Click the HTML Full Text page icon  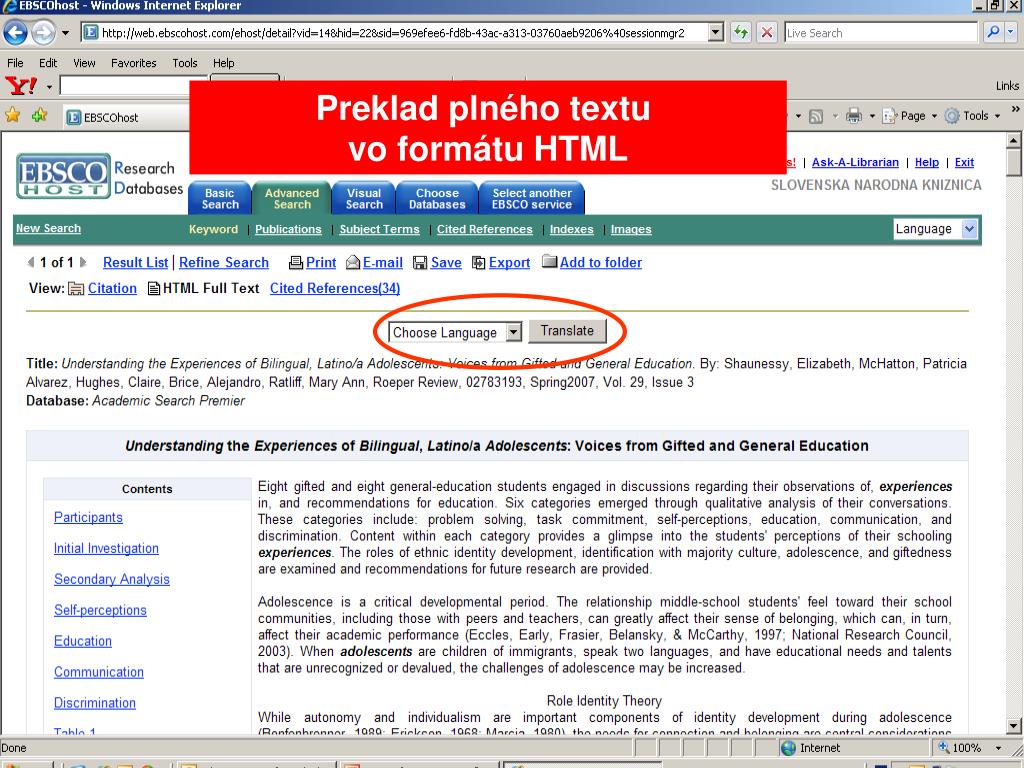[154, 289]
